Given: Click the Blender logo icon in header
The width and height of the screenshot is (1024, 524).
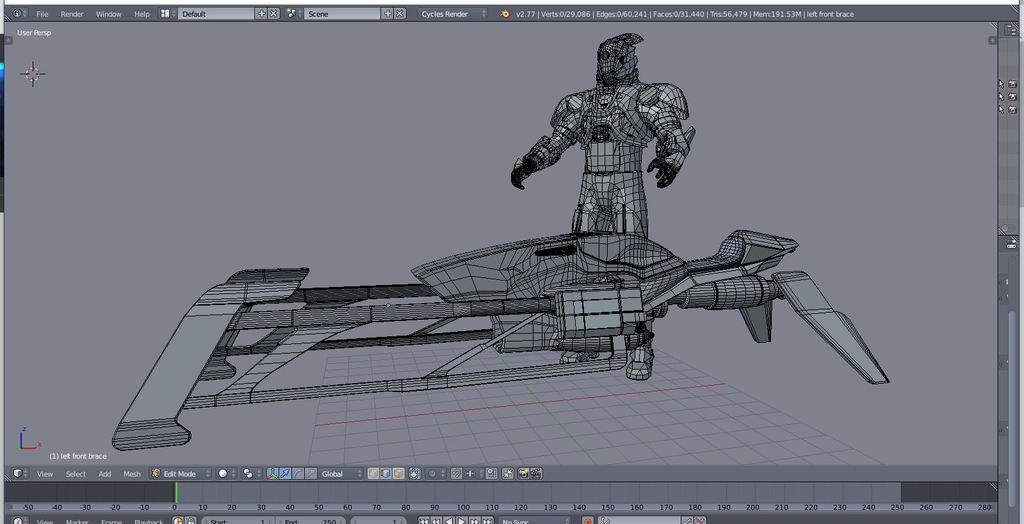Looking at the screenshot, I should [x=505, y=14].
